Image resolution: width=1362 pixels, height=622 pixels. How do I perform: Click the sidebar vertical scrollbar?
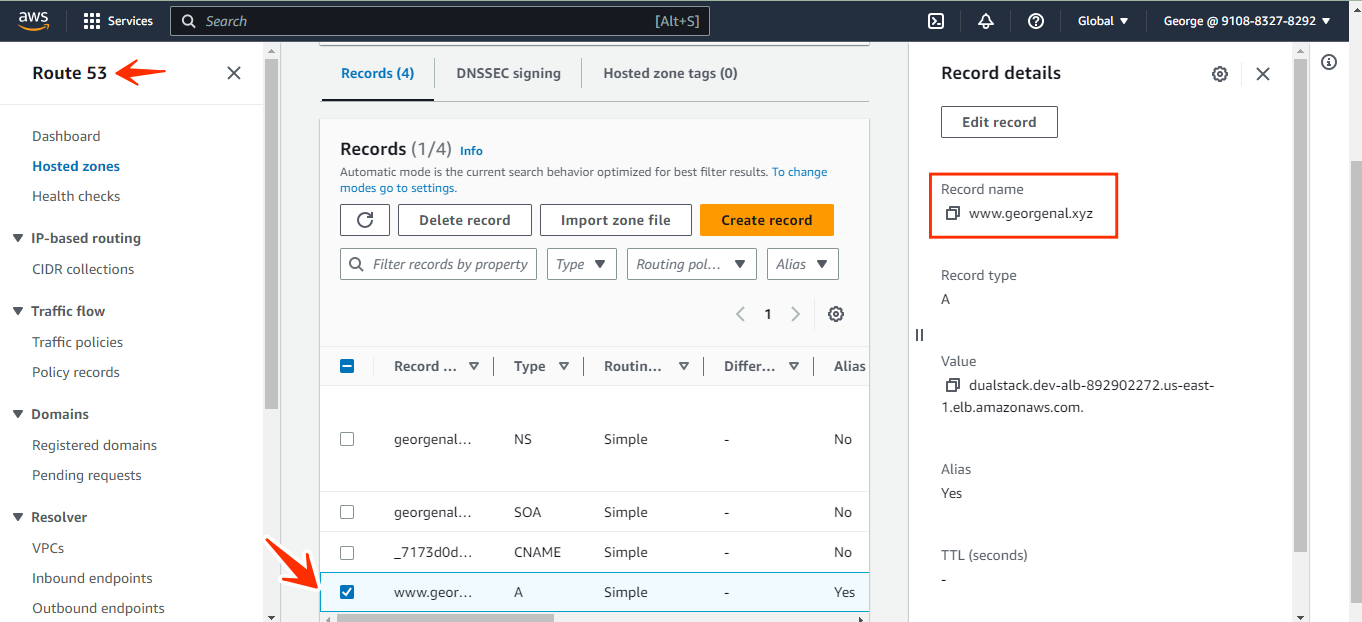pos(271,232)
